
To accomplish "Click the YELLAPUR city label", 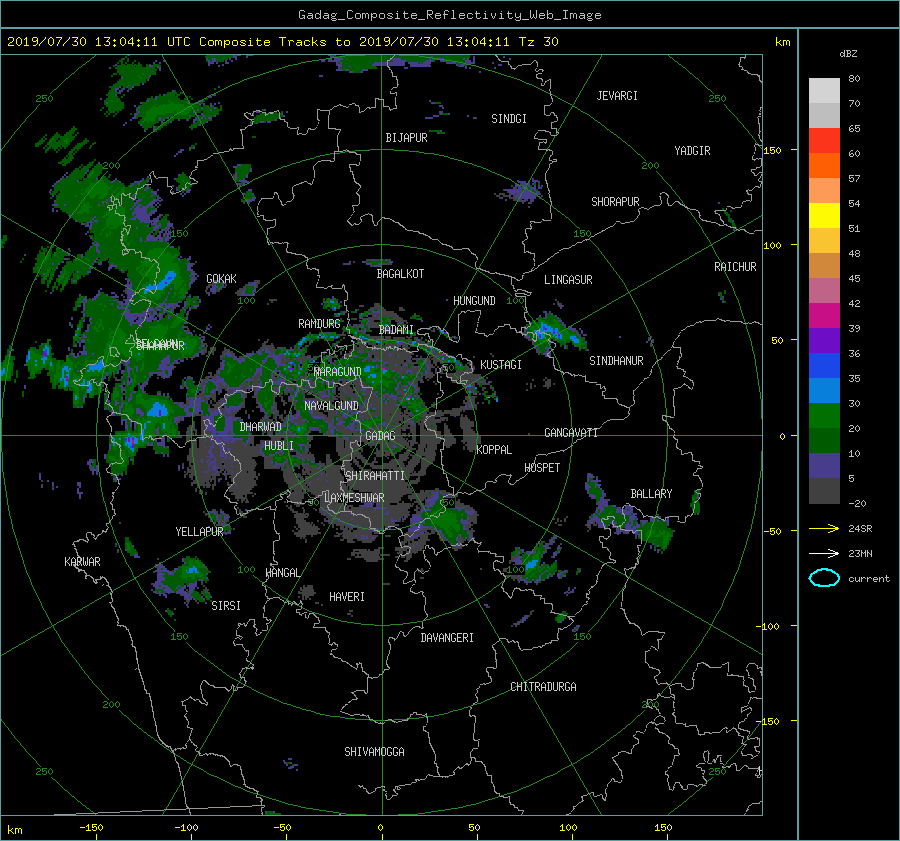I will coord(199,532).
